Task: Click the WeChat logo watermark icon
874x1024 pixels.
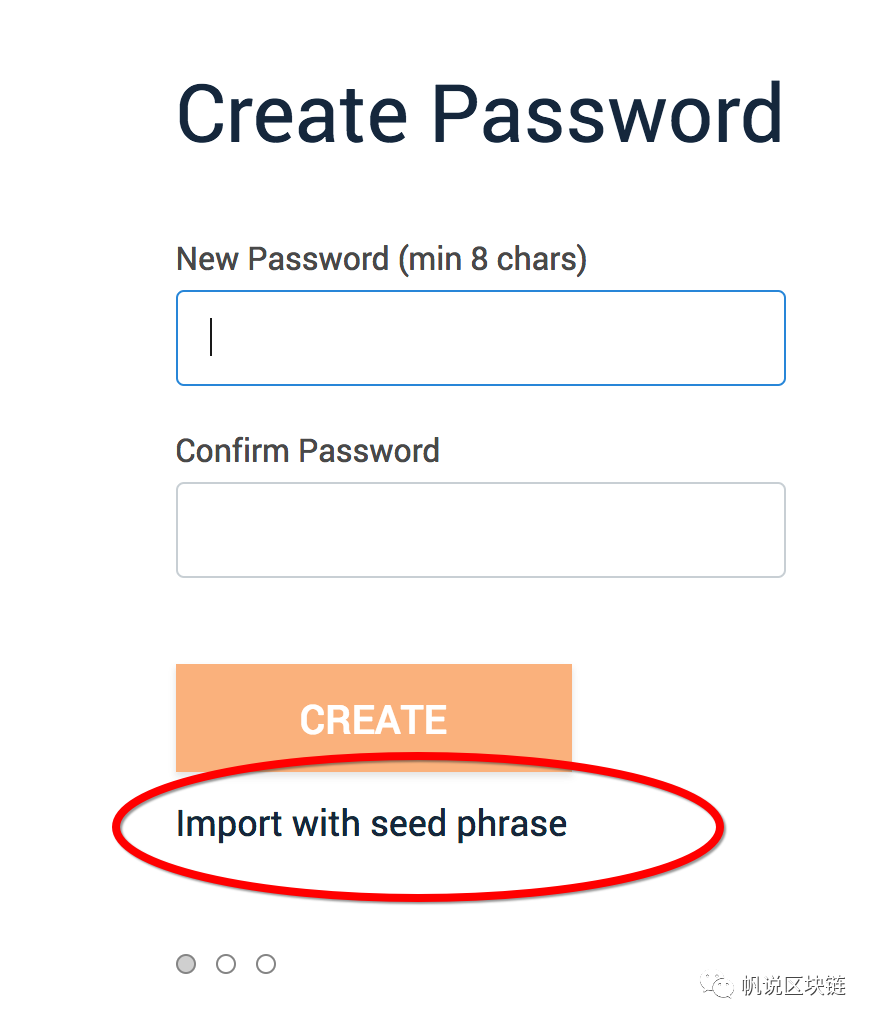Action: (x=717, y=985)
